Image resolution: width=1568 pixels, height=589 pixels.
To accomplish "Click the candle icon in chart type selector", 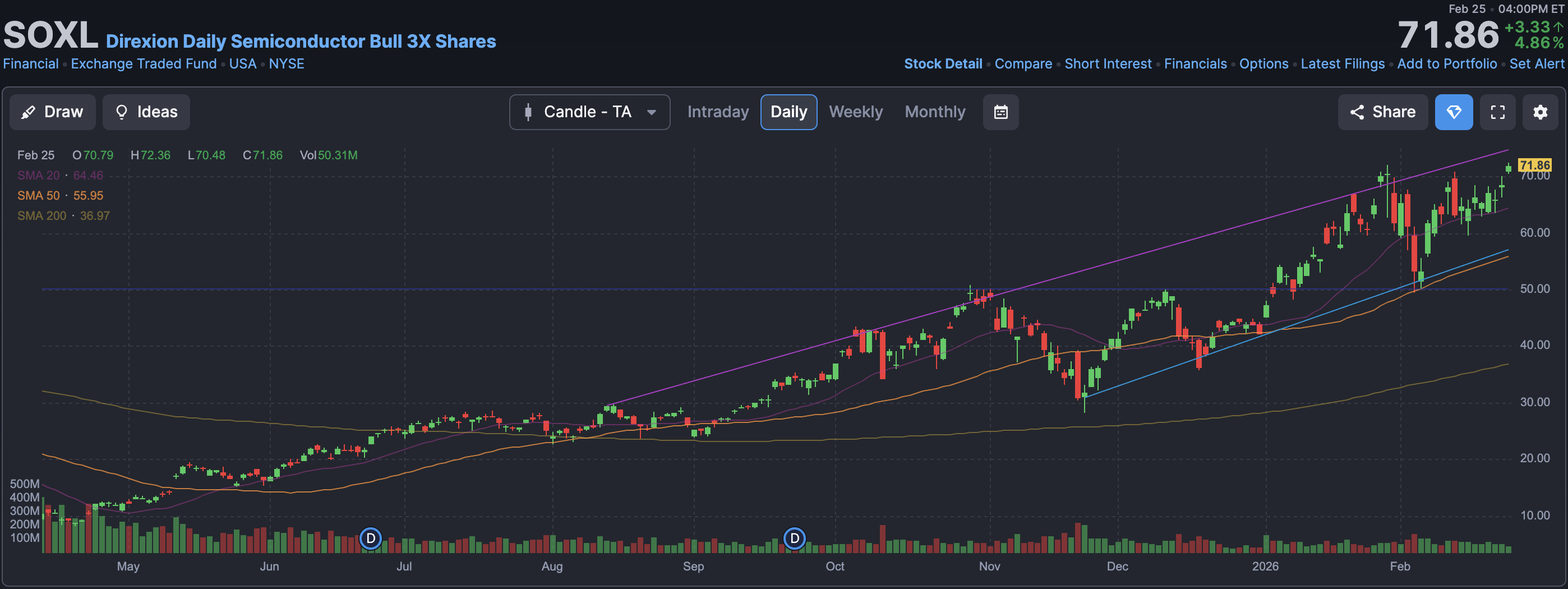I will click(528, 112).
